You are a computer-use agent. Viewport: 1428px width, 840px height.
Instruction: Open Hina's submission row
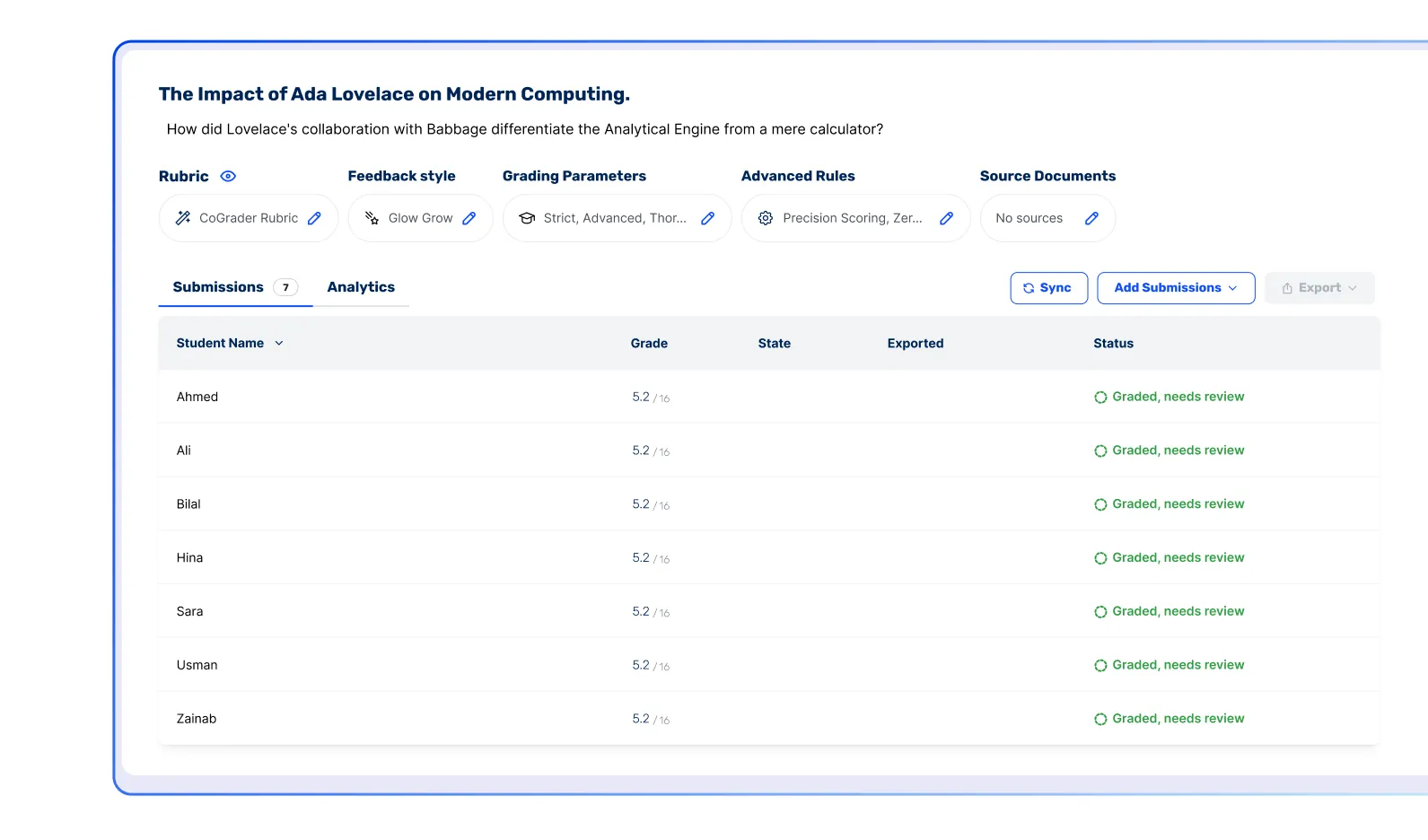point(769,557)
